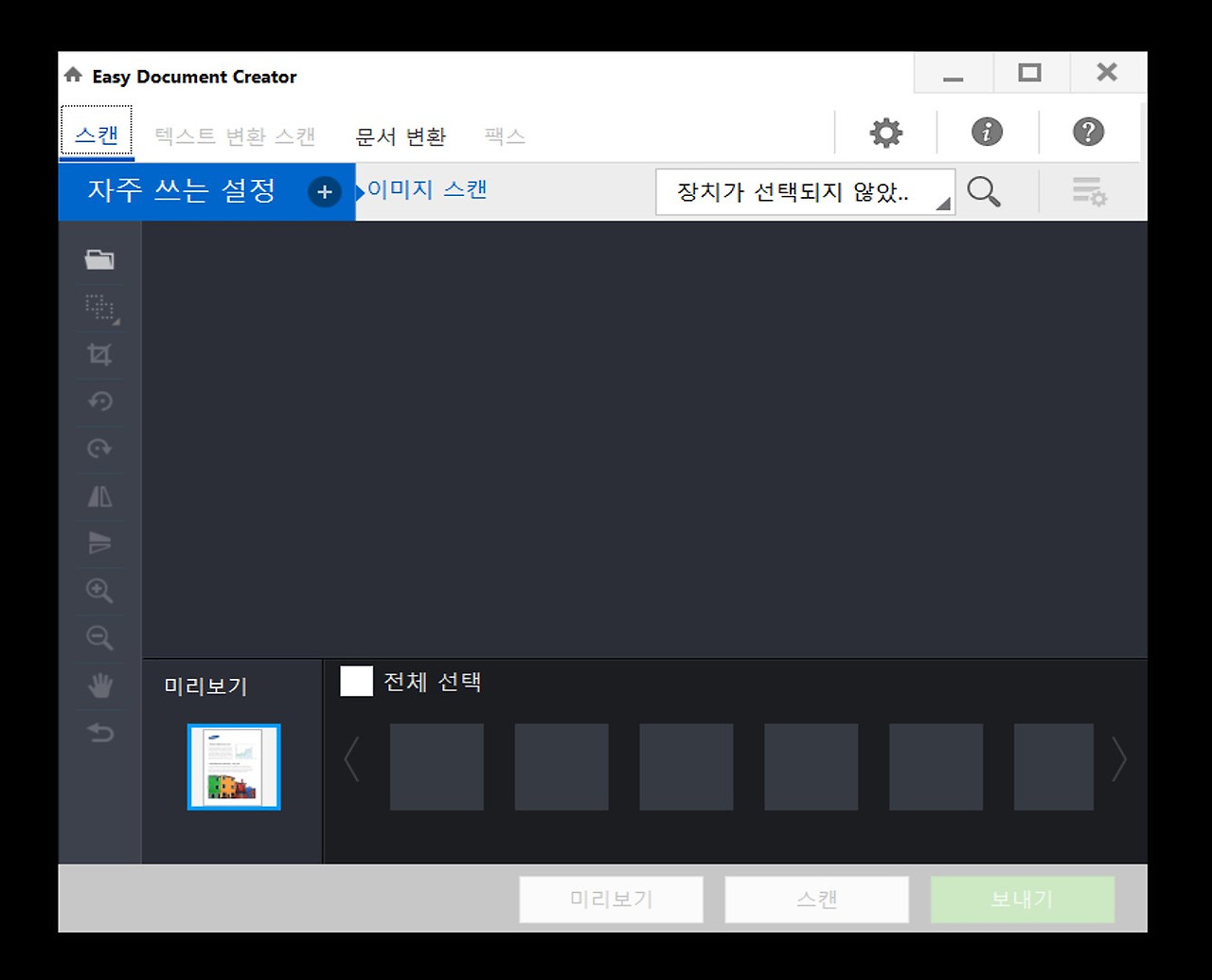Rotate the image clockwise
Image resolution: width=1212 pixels, height=980 pixels.
(99, 448)
